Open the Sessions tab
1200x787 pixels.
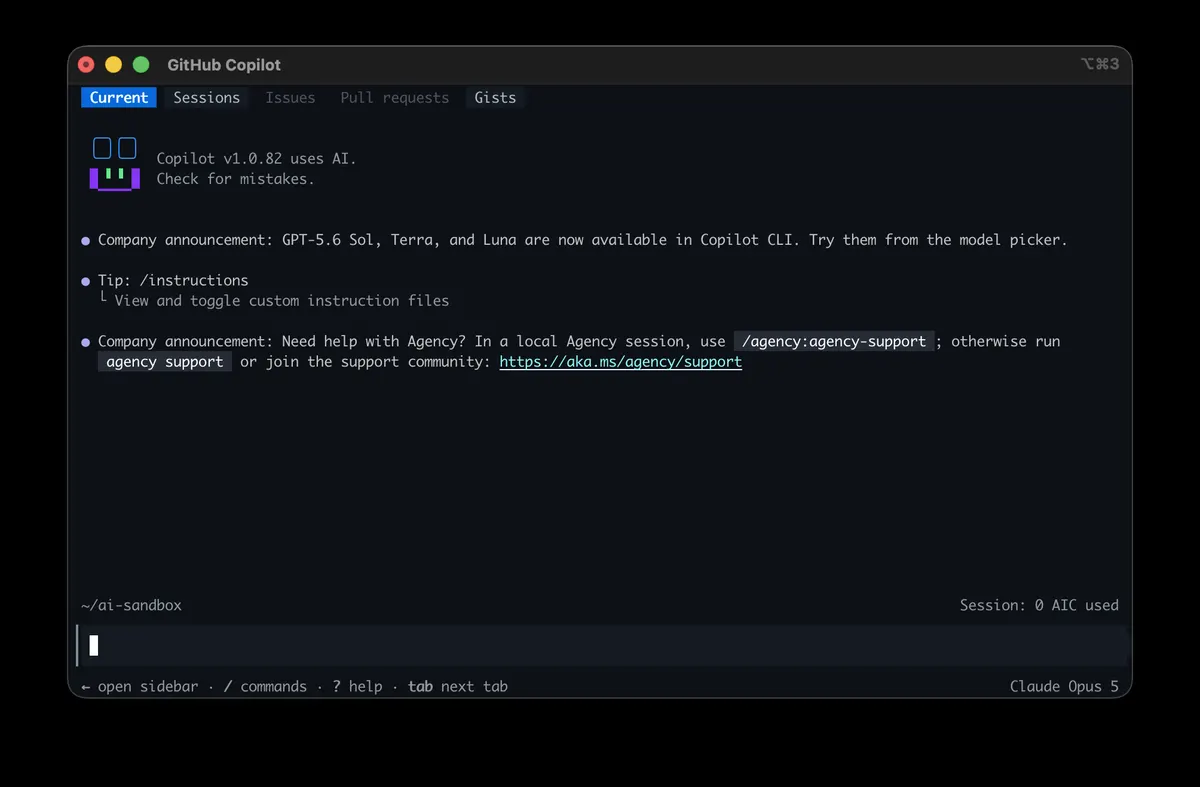206,97
